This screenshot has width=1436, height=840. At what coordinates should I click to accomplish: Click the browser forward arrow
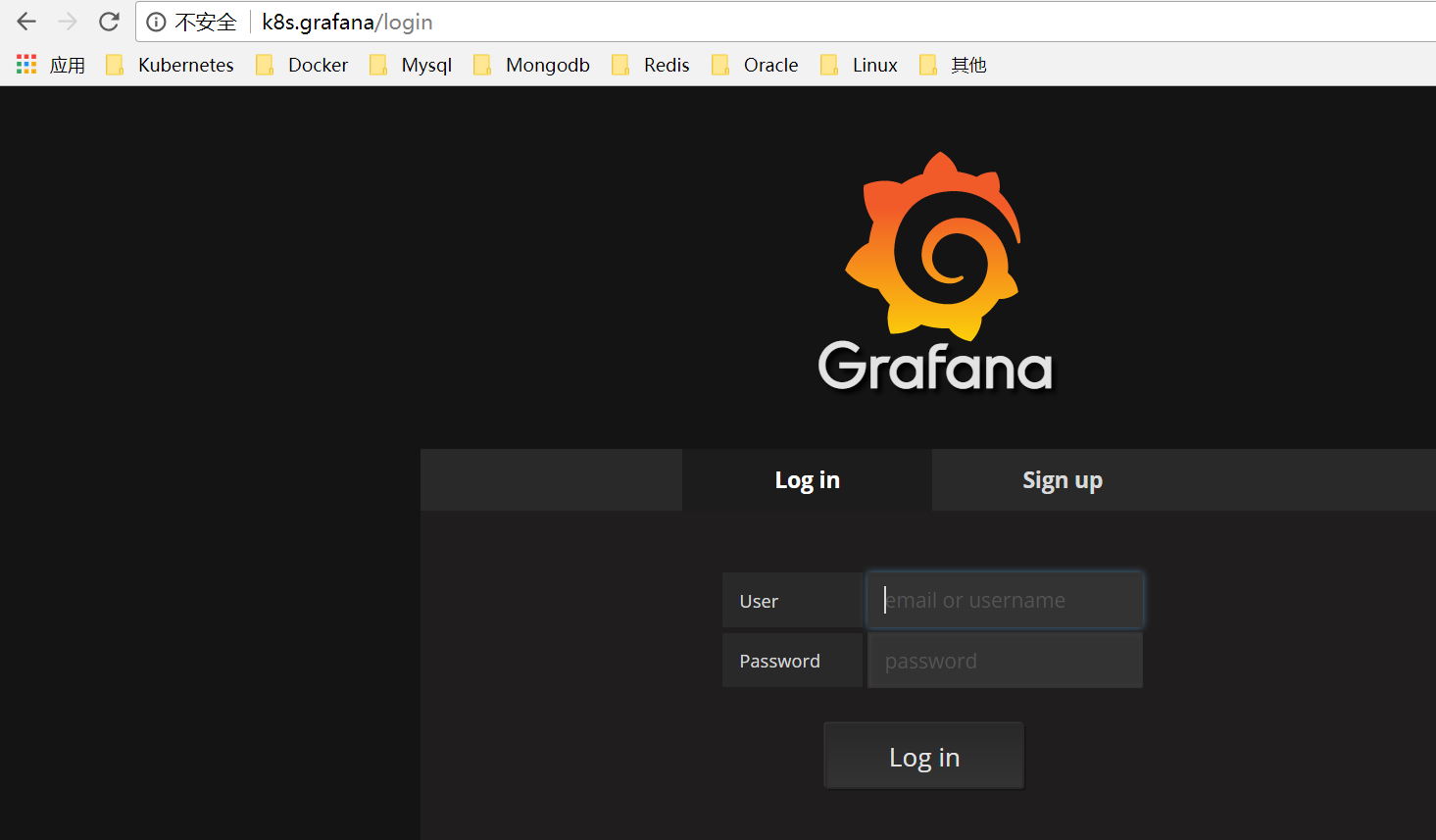[68, 22]
